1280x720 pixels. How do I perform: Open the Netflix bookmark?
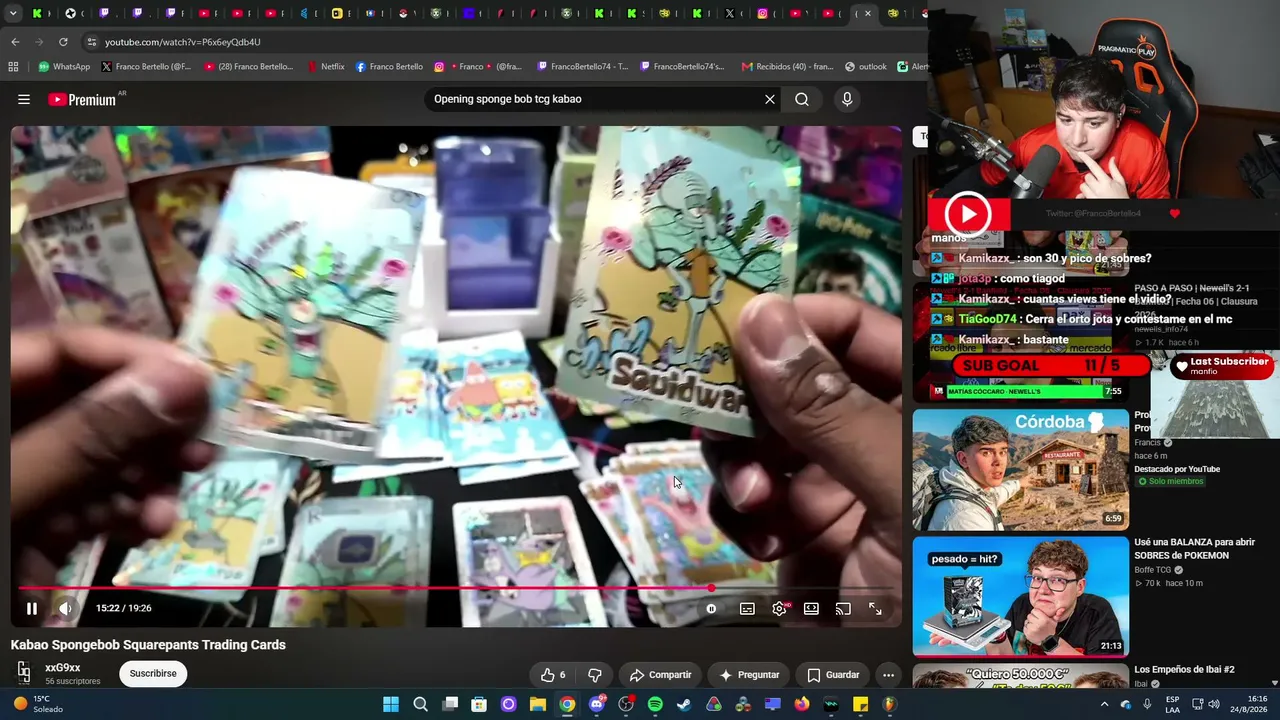[x=324, y=67]
